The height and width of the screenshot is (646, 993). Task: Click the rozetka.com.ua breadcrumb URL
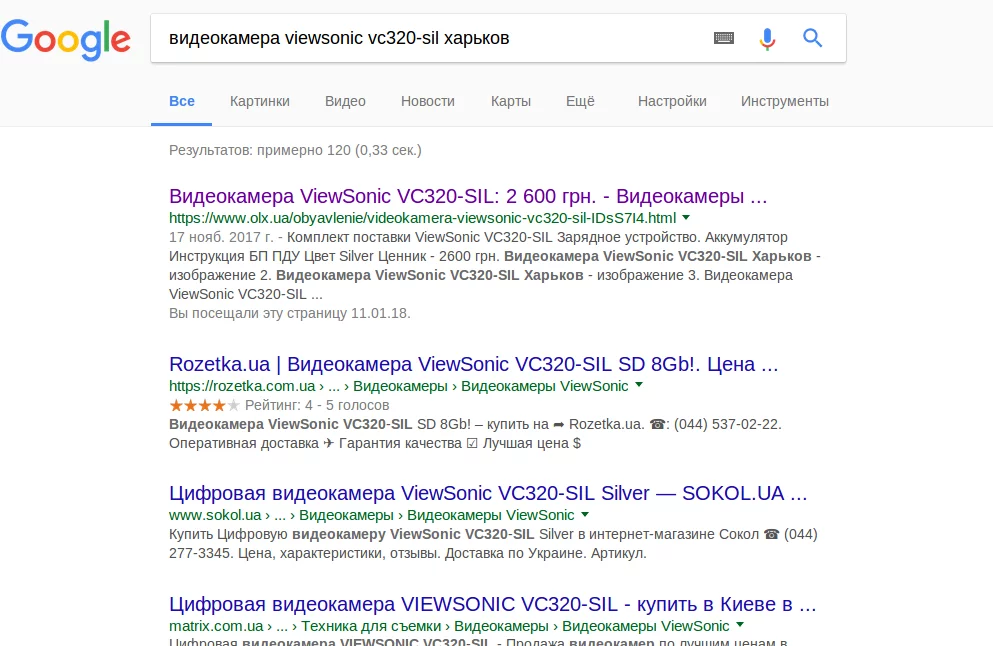click(x=398, y=386)
